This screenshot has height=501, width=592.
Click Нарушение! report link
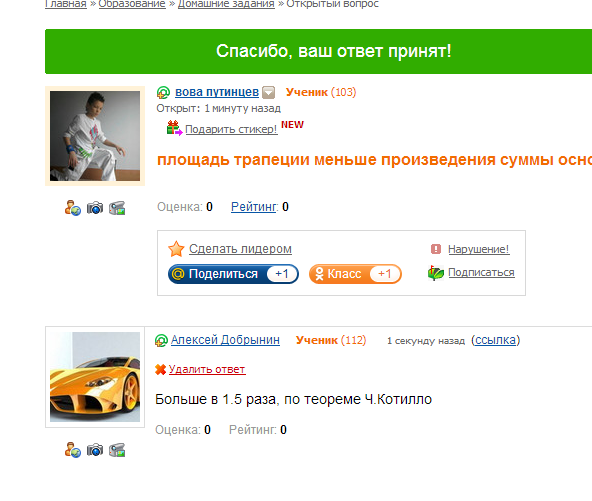[x=479, y=249]
